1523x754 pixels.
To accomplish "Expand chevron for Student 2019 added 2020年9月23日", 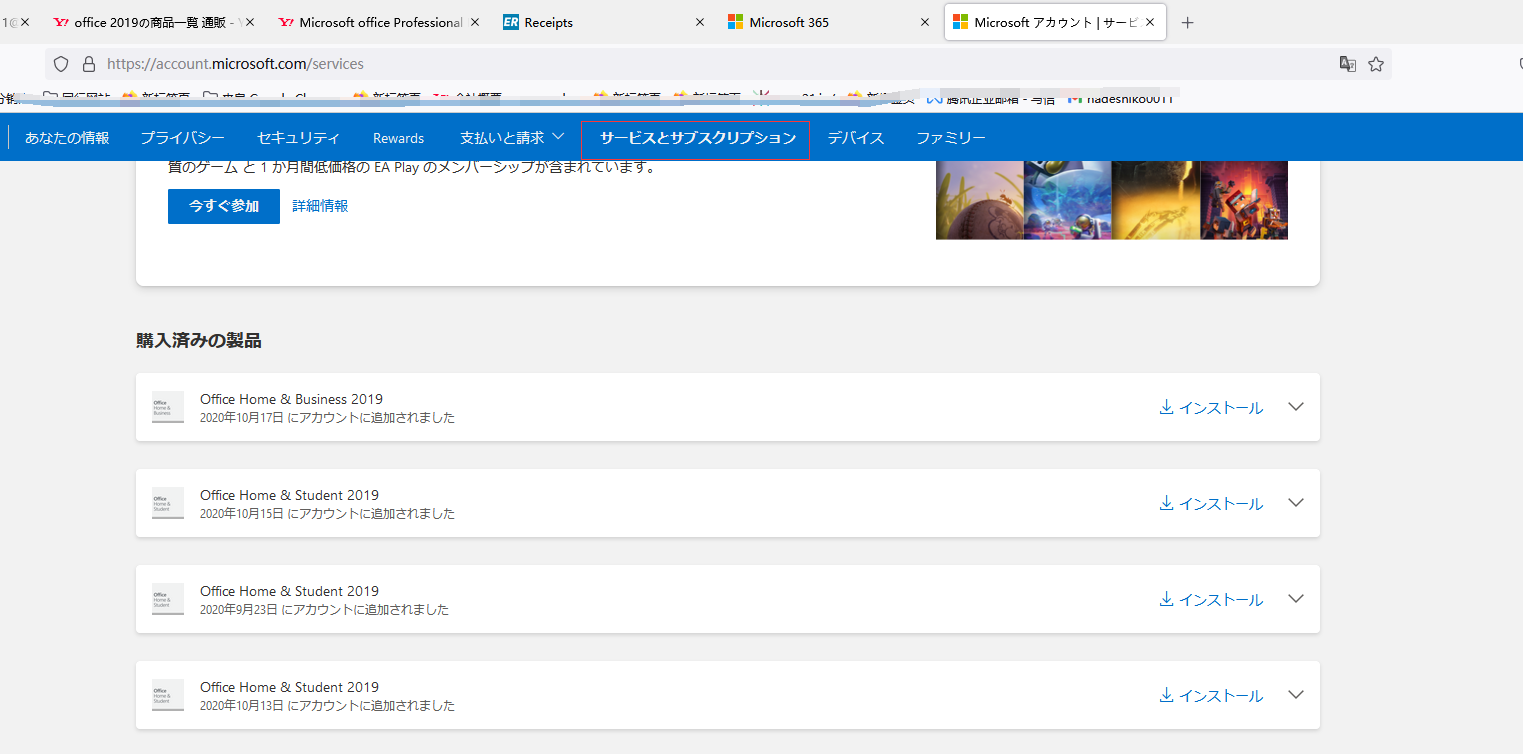I will (x=1296, y=599).
